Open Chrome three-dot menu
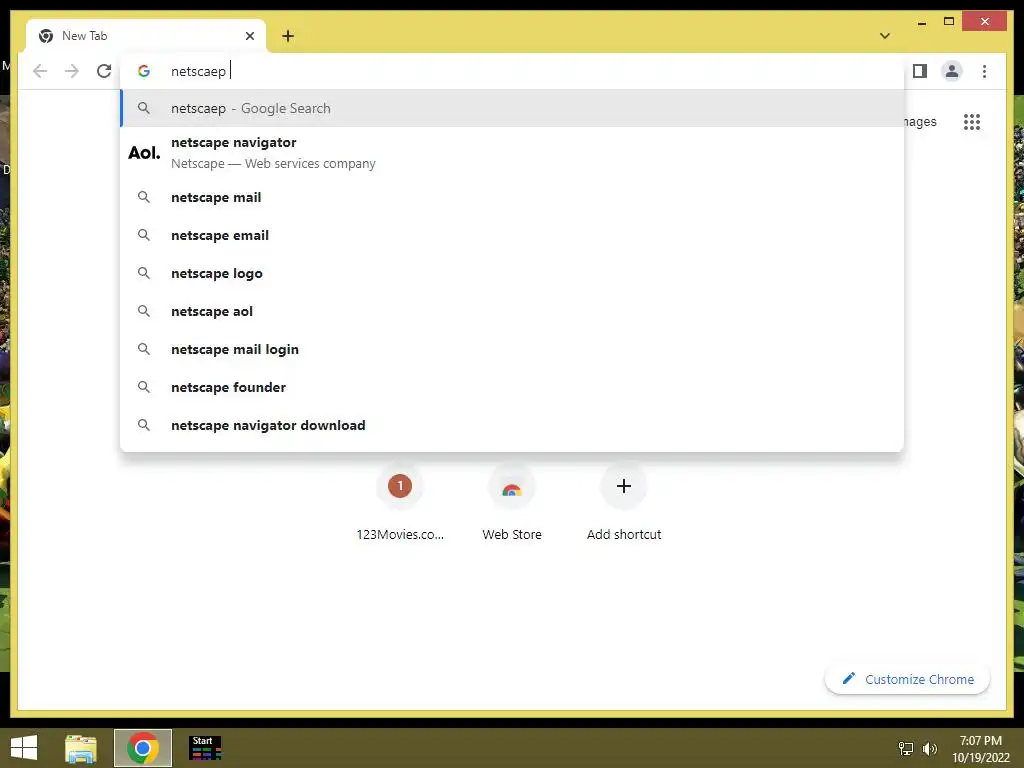 pos(984,71)
